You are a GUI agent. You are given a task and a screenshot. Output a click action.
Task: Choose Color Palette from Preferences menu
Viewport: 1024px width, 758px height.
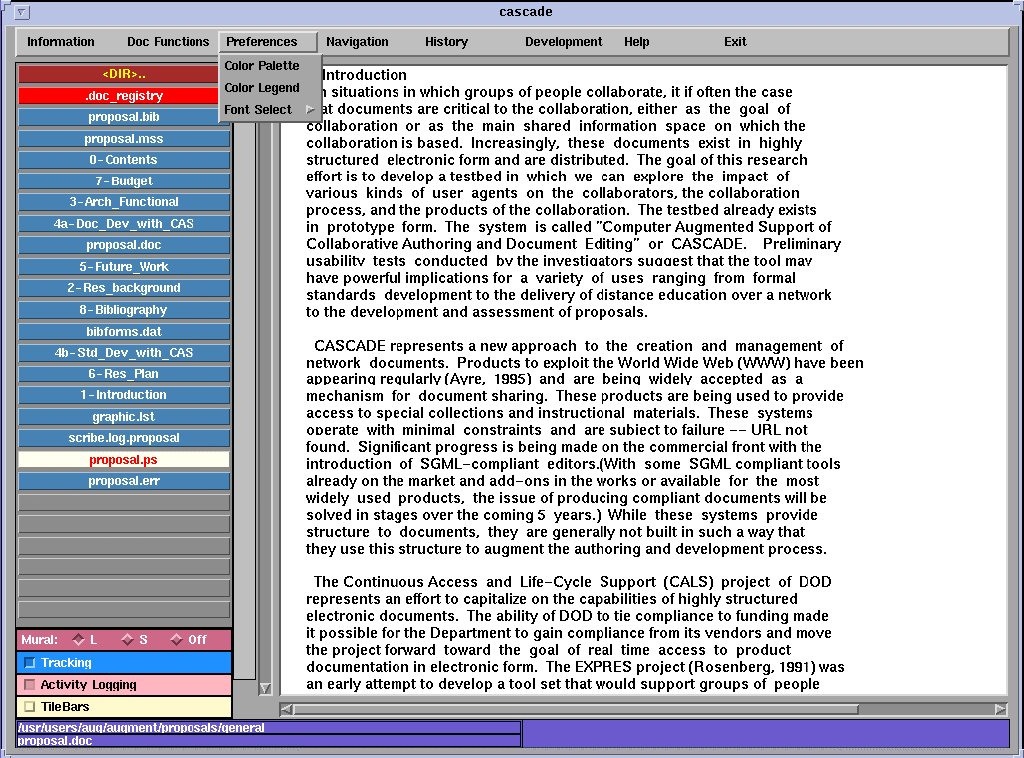pyautogui.click(x=262, y=66)
